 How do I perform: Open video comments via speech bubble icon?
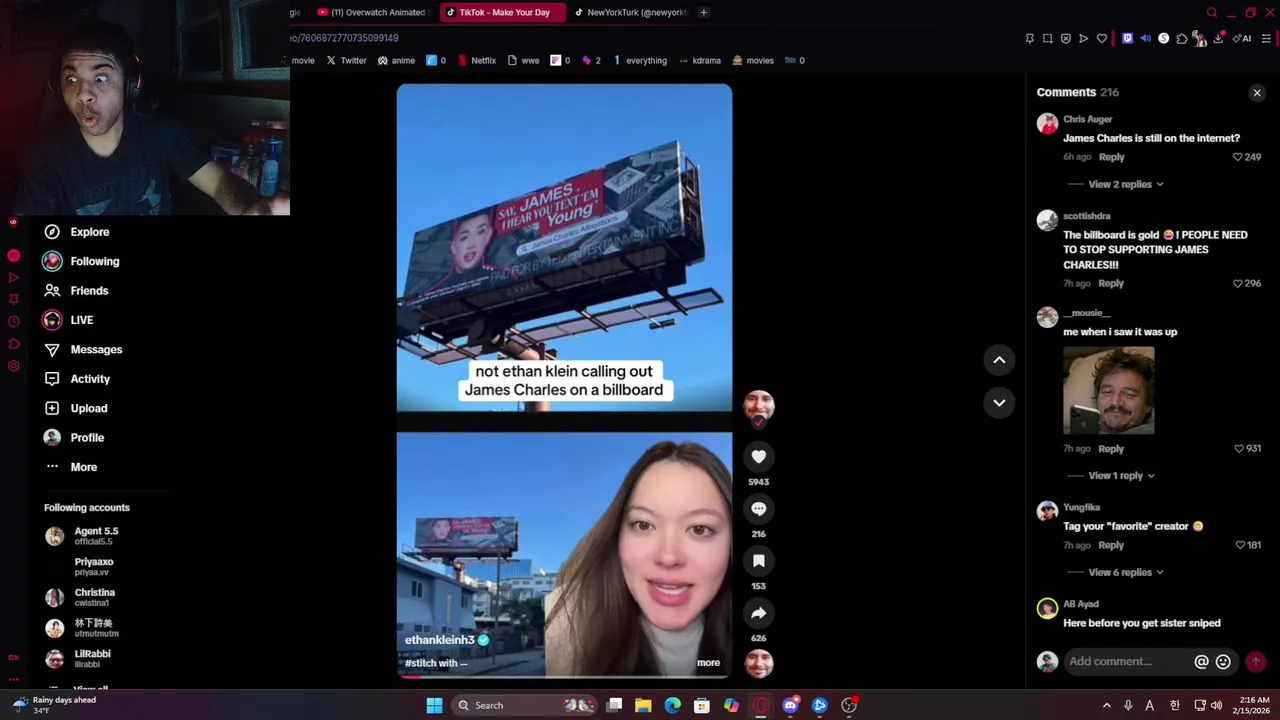coord(759,509)
